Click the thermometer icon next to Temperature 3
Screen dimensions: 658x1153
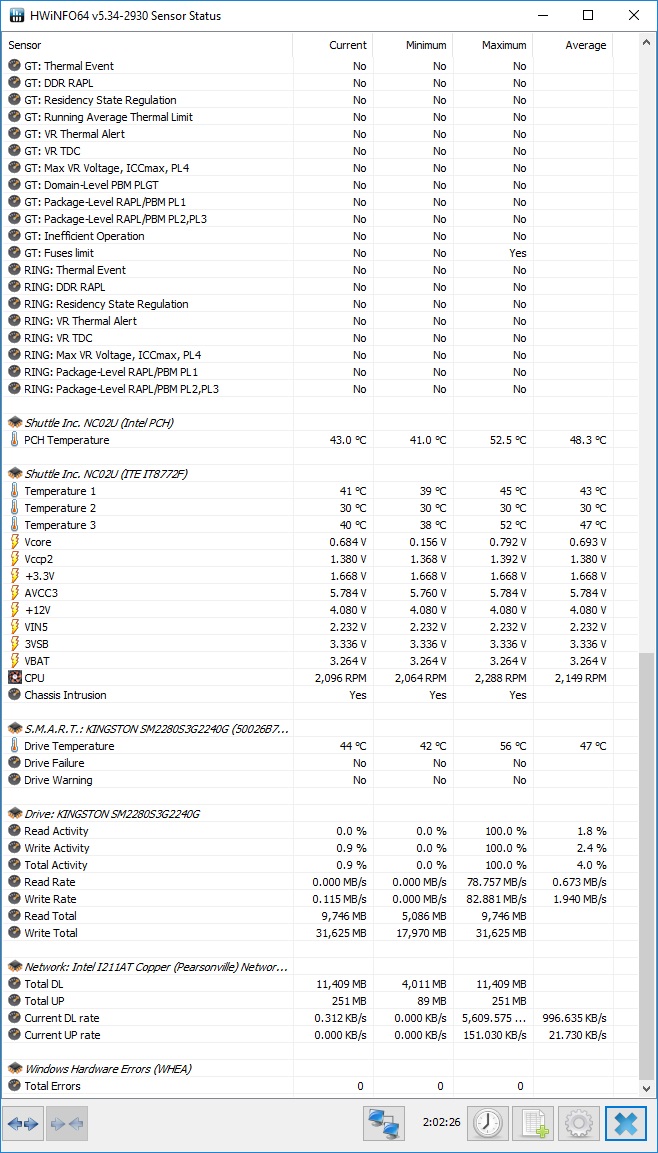point(15,525)
